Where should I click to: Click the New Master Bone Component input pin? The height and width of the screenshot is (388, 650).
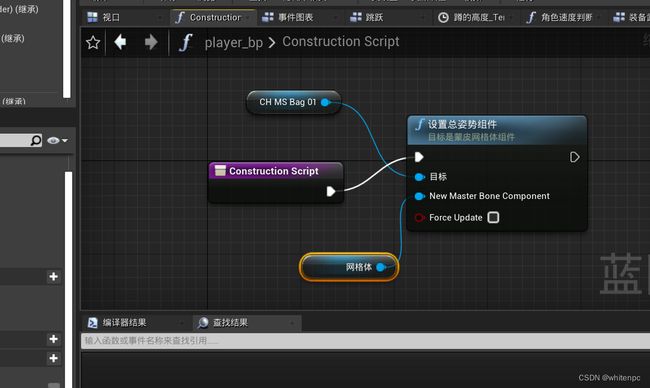420,196
